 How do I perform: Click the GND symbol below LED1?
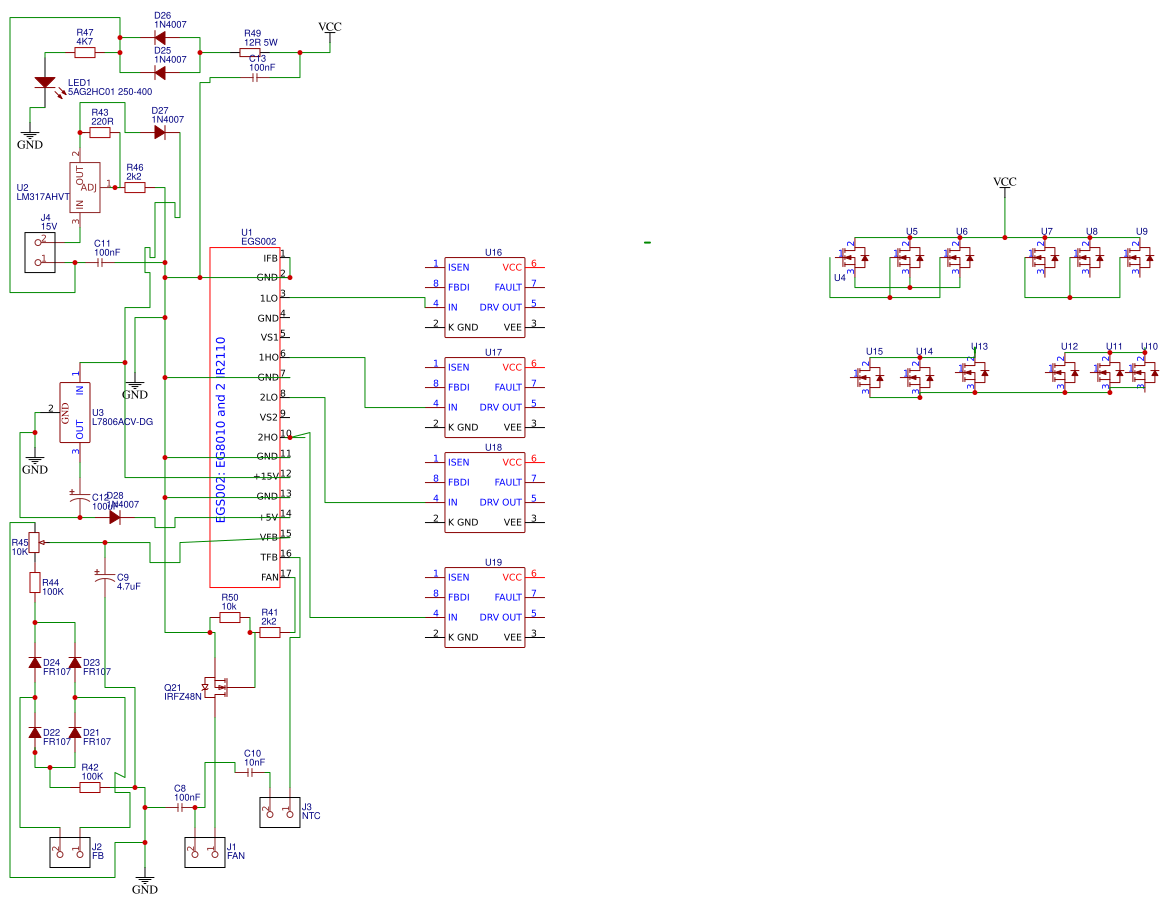[x=30, y=138]
